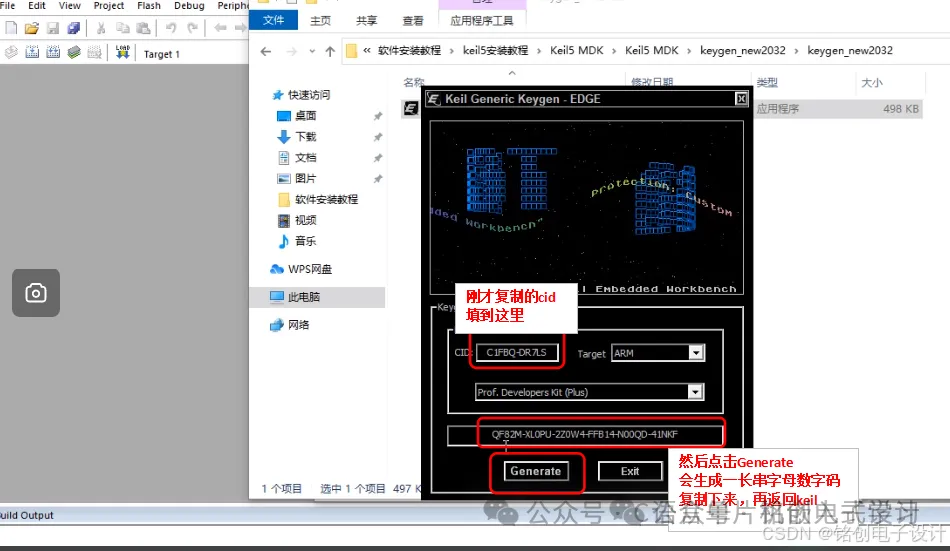Click the camera screenshot button overlay
Screen dimensions: 950x551
(x=36, y=293)
